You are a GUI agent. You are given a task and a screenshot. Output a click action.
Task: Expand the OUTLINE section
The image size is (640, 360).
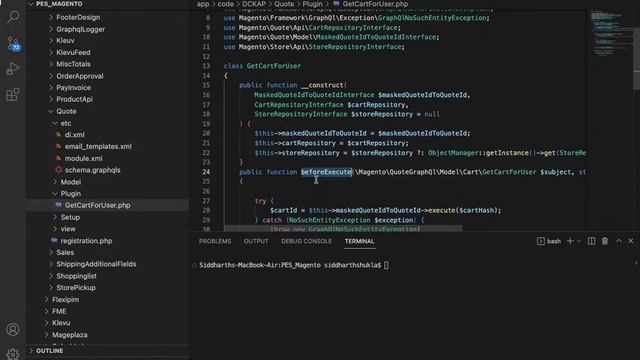(49, 351)
